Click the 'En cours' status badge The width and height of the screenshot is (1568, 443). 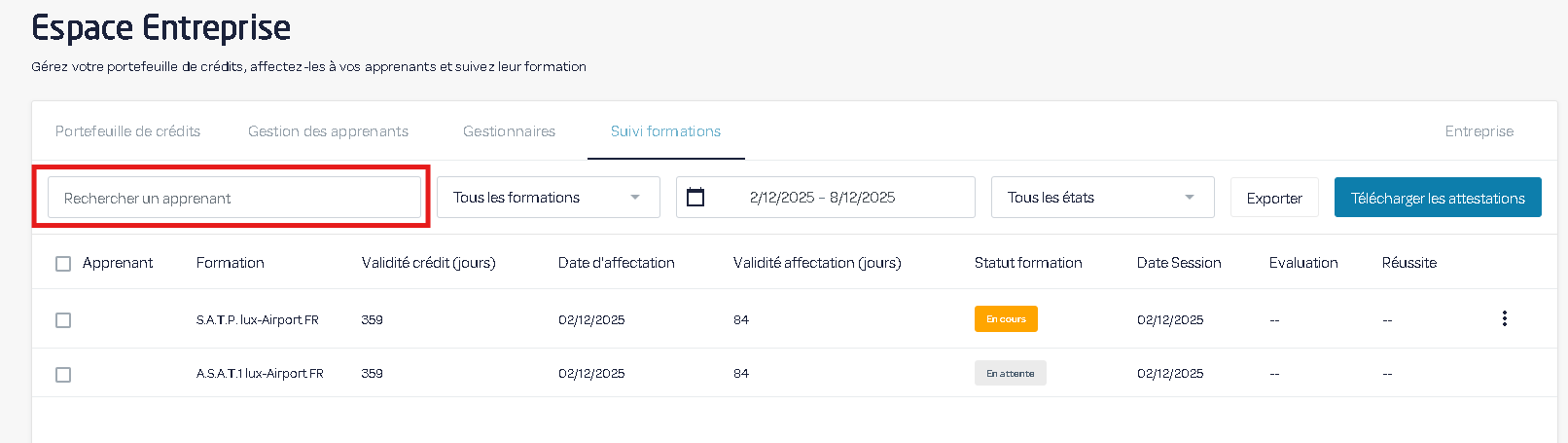coord(1006,319)
